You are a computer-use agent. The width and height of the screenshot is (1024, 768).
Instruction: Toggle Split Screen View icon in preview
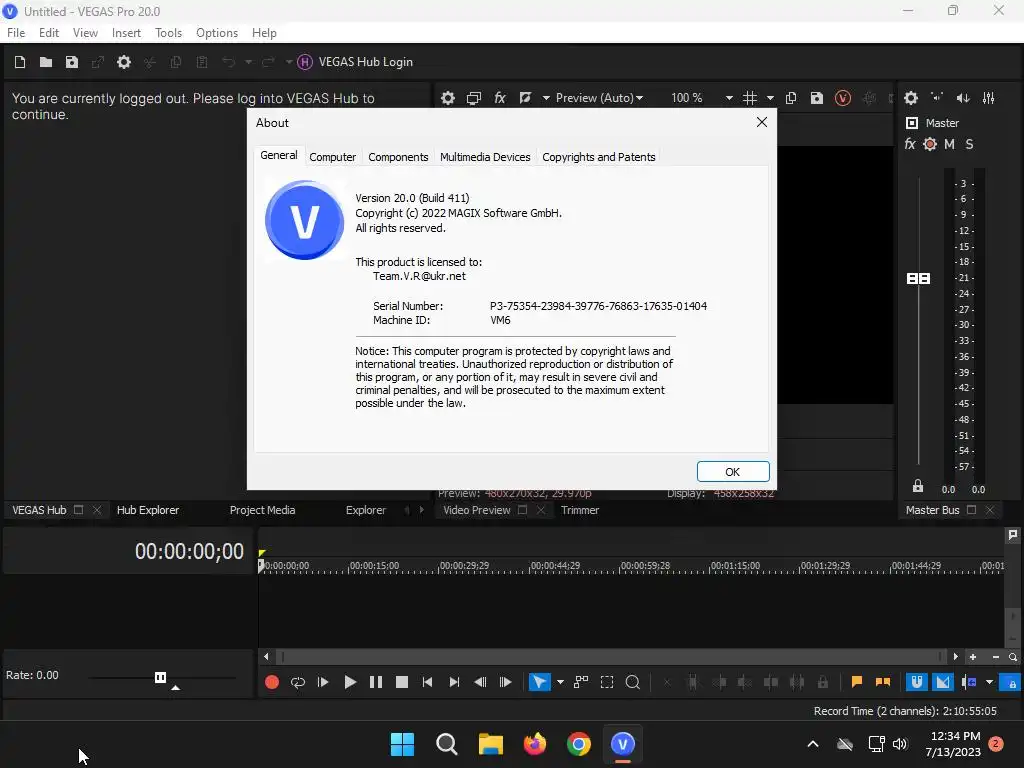coord(526,98)
